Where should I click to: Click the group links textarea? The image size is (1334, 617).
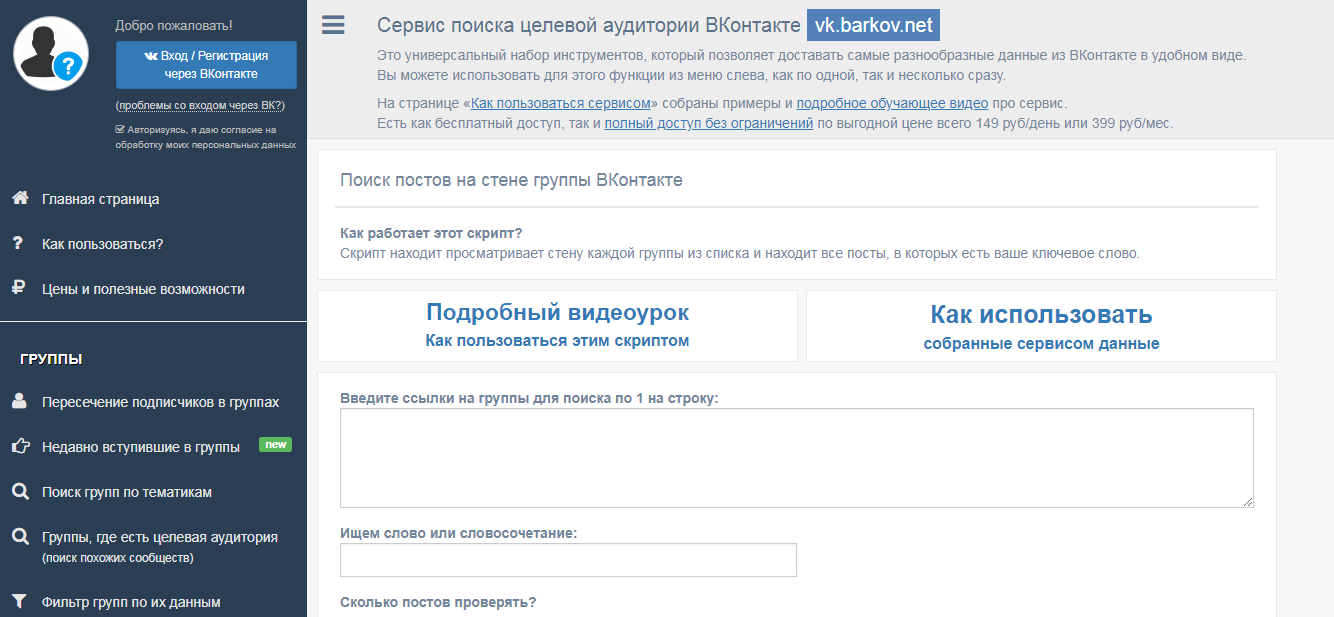click(796, 457)
